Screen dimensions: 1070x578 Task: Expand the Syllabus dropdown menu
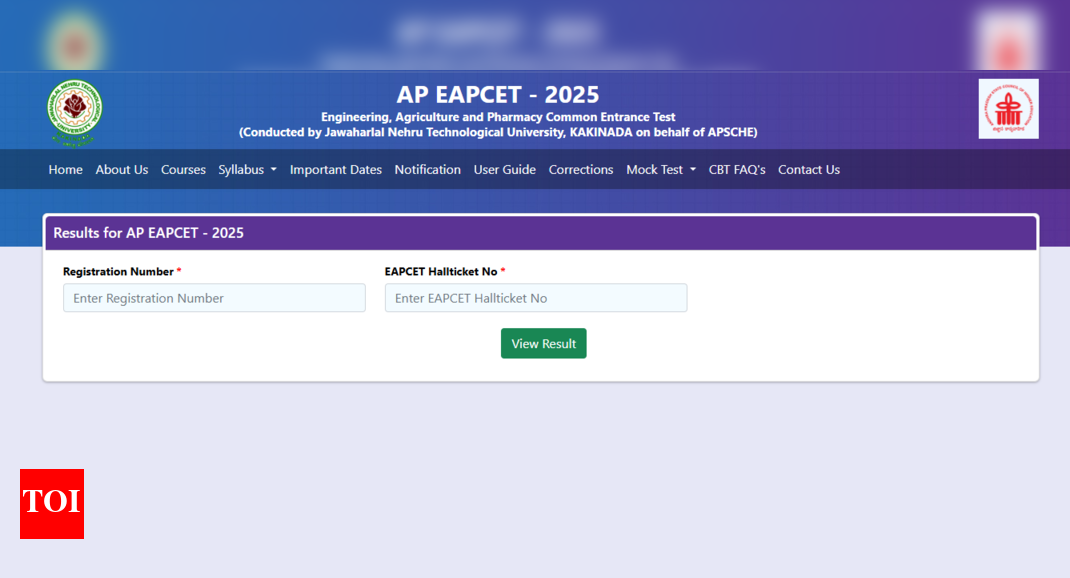tap(247, 170)
